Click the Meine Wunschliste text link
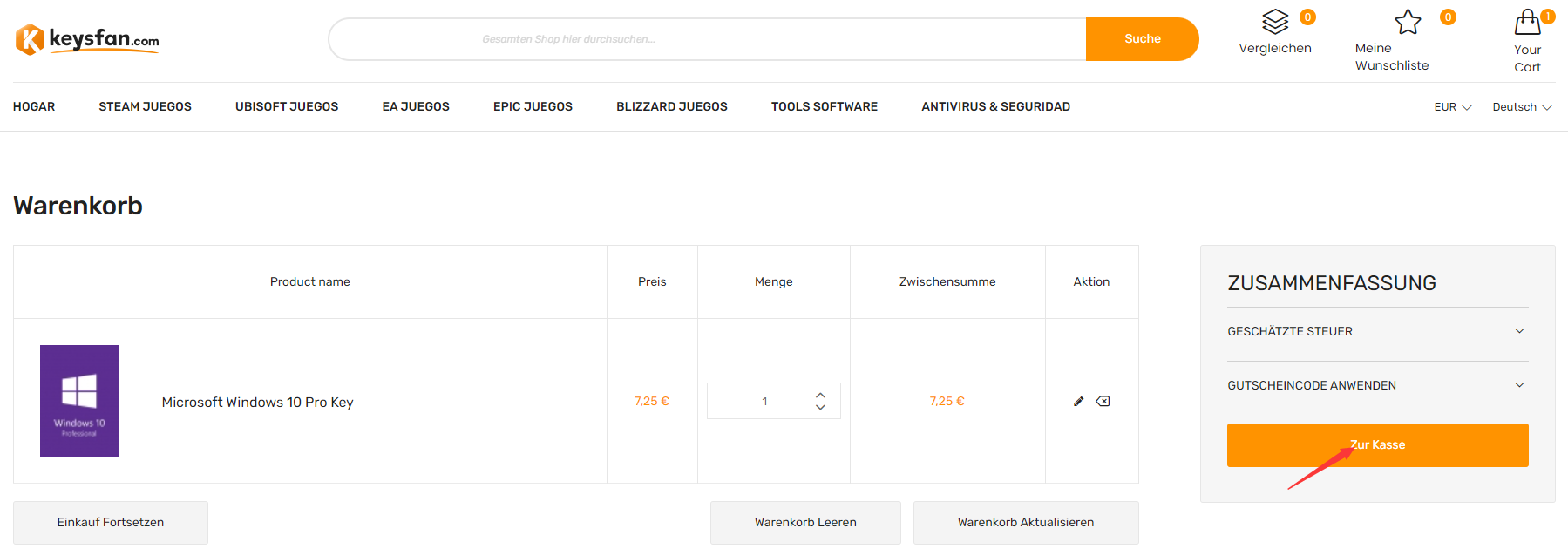The image size is (1568, 549). (x=1392, y=57)
